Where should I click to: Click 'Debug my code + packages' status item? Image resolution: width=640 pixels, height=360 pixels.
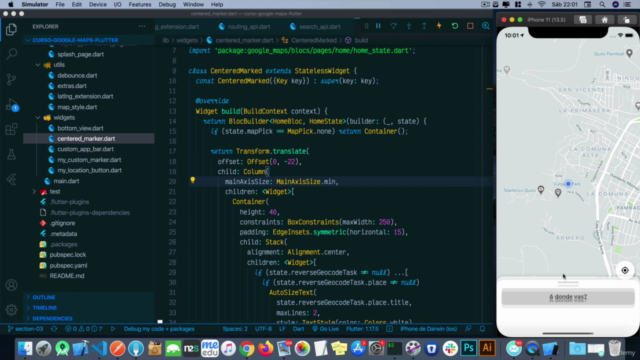(159, 329)
